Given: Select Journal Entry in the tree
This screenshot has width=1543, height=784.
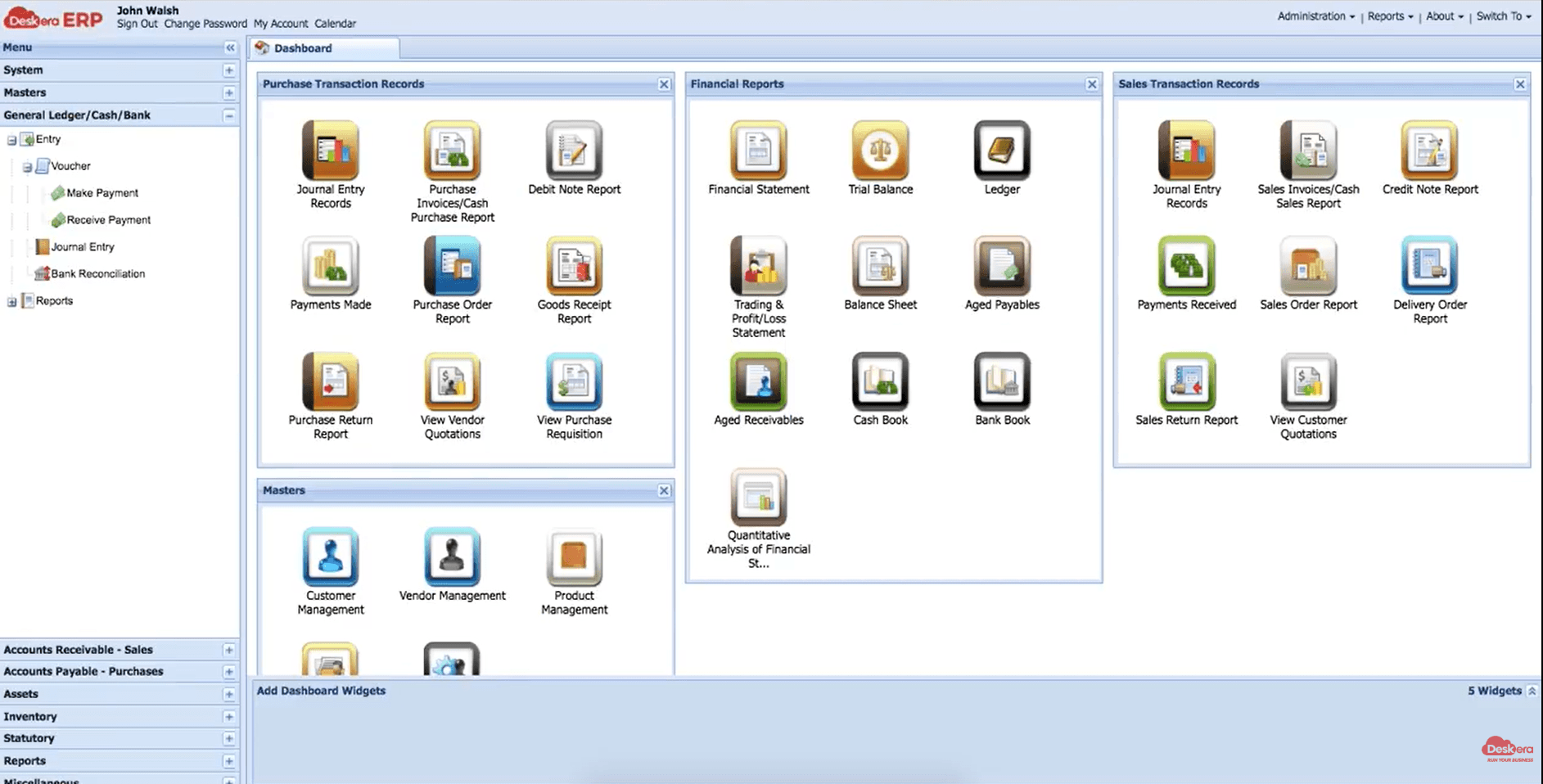Looking at the screenshot, I should pos(83,247).
